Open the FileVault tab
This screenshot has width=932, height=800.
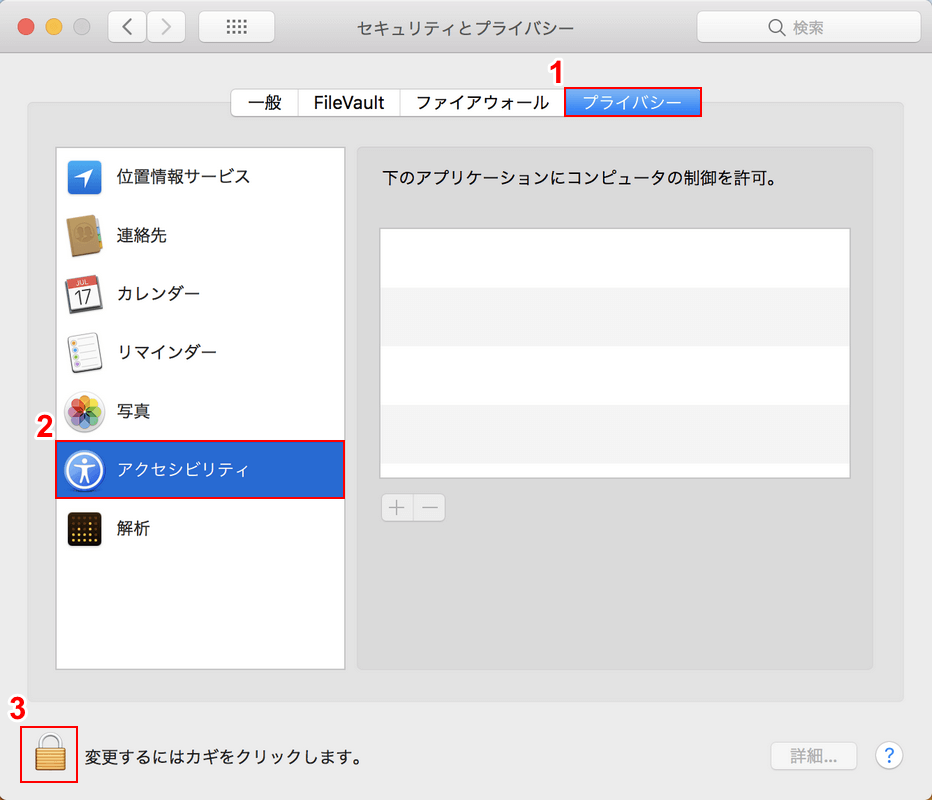(347, 101)
